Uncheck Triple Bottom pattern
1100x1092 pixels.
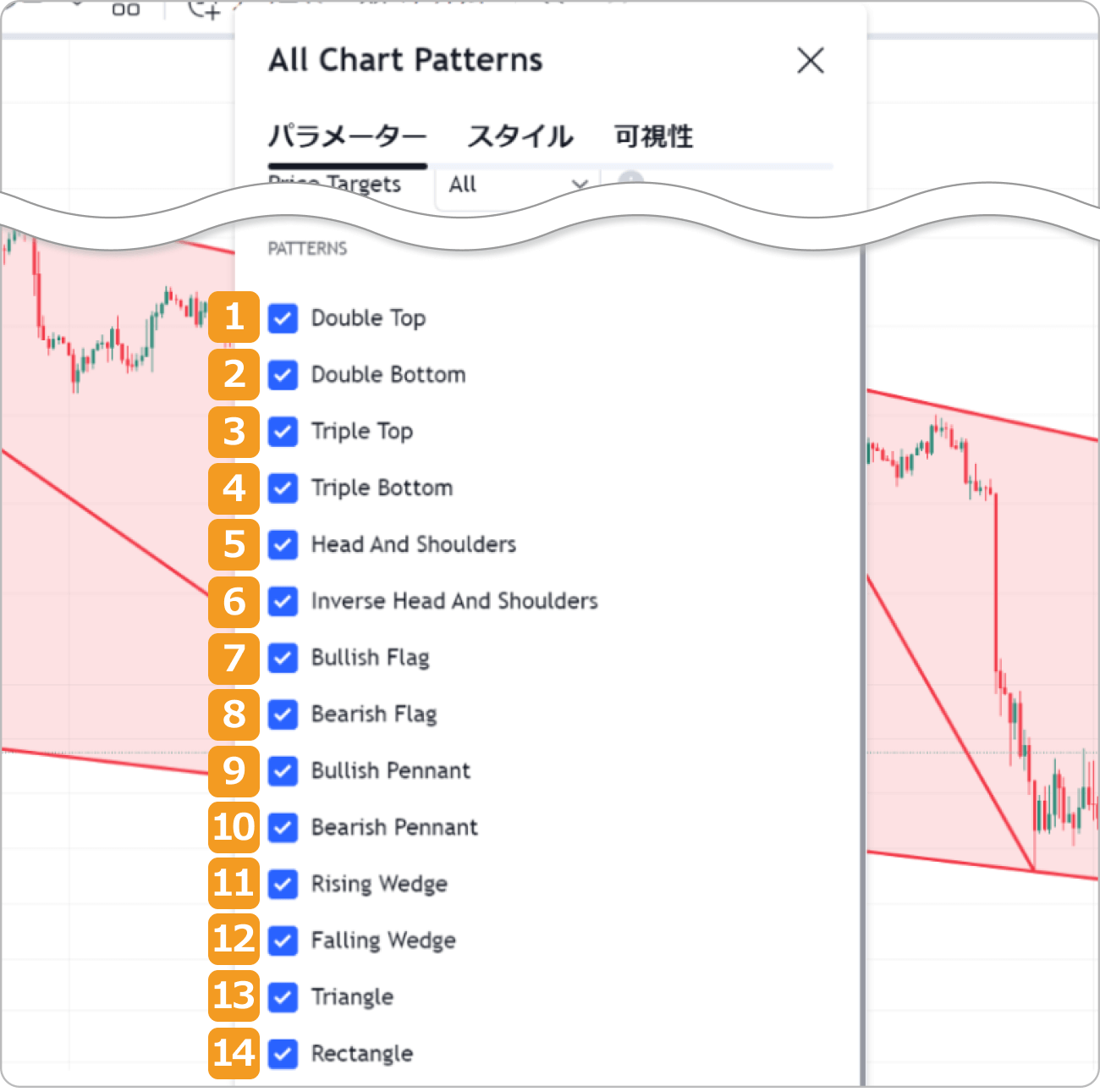(x=283, y=488)
